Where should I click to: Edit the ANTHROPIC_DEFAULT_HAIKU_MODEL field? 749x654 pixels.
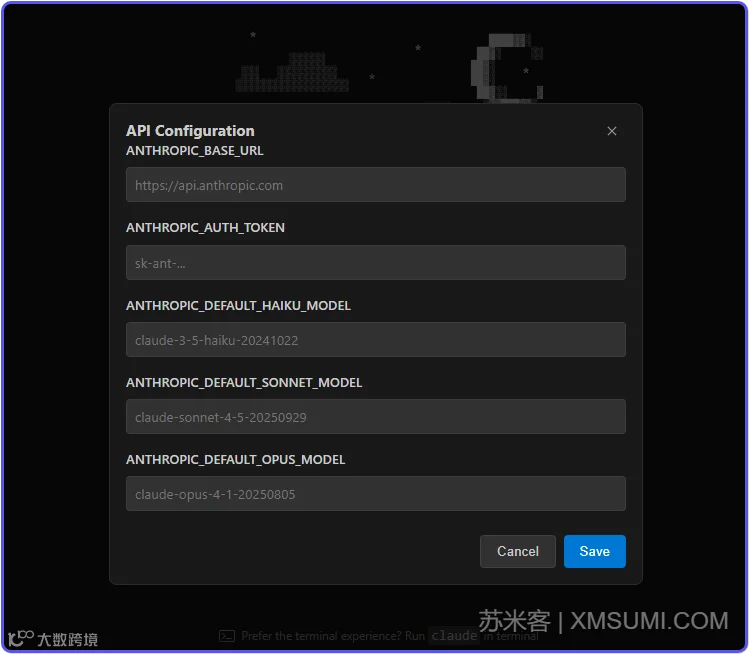click(x=375, y=340)
